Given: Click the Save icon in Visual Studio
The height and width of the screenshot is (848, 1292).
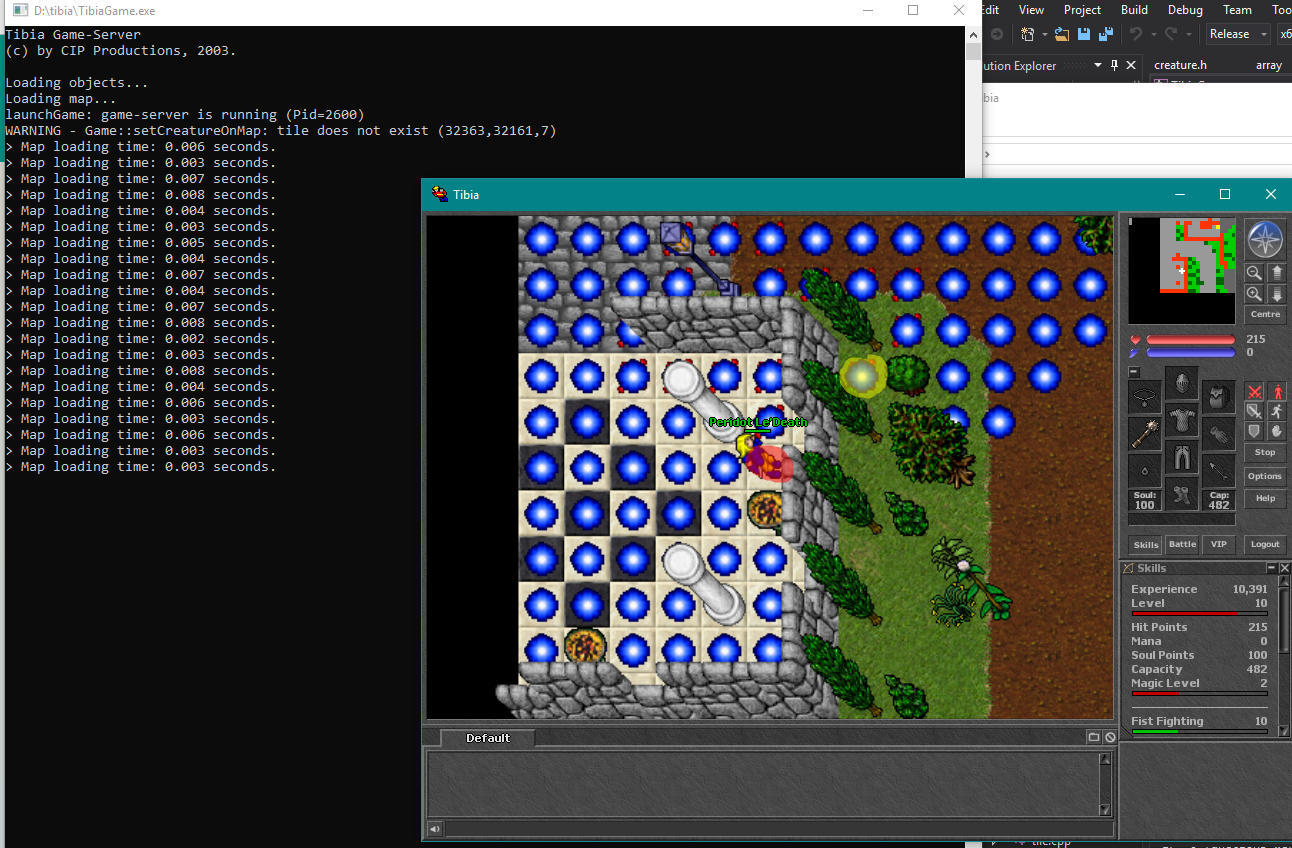Looking at the screenshot, I should (1084, 34).
